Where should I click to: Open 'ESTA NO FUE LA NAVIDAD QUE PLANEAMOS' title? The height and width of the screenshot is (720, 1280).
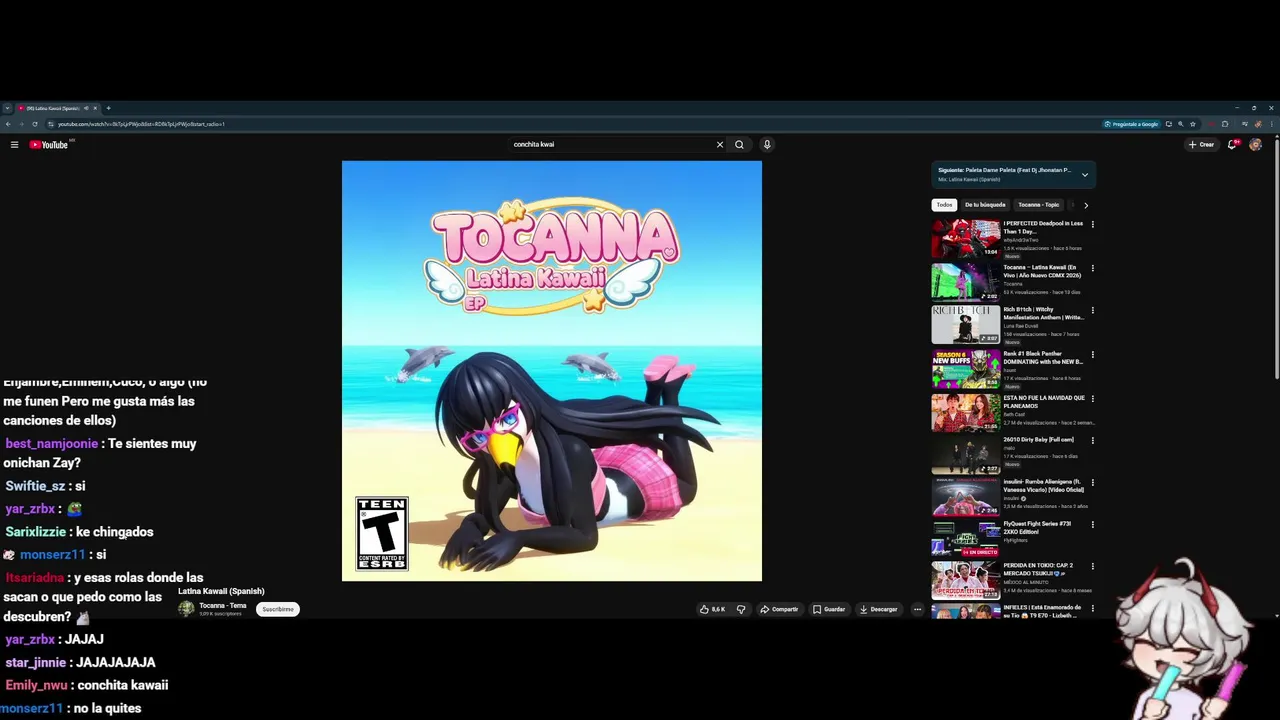[1043, 402]
